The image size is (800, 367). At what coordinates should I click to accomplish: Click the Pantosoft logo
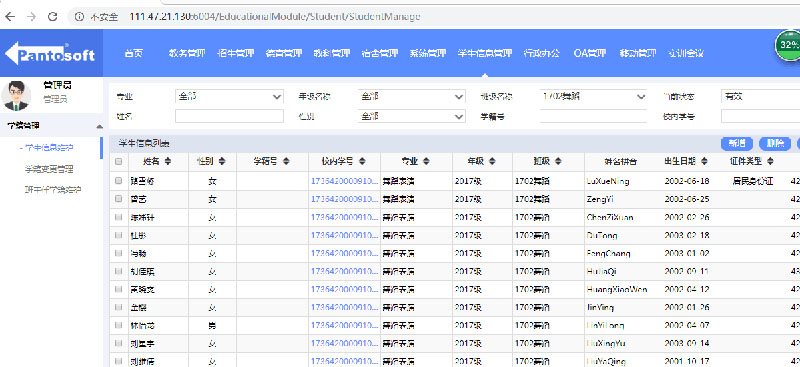pos(50,54)
